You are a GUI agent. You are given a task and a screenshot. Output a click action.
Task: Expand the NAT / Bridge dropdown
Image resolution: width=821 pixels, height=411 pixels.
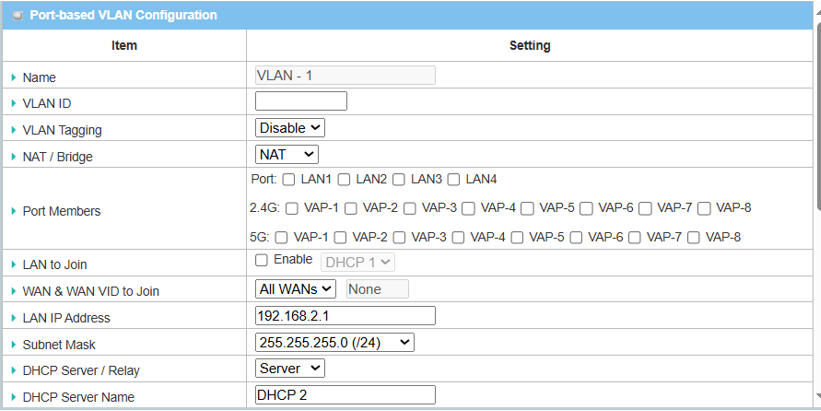click(287, 154)
